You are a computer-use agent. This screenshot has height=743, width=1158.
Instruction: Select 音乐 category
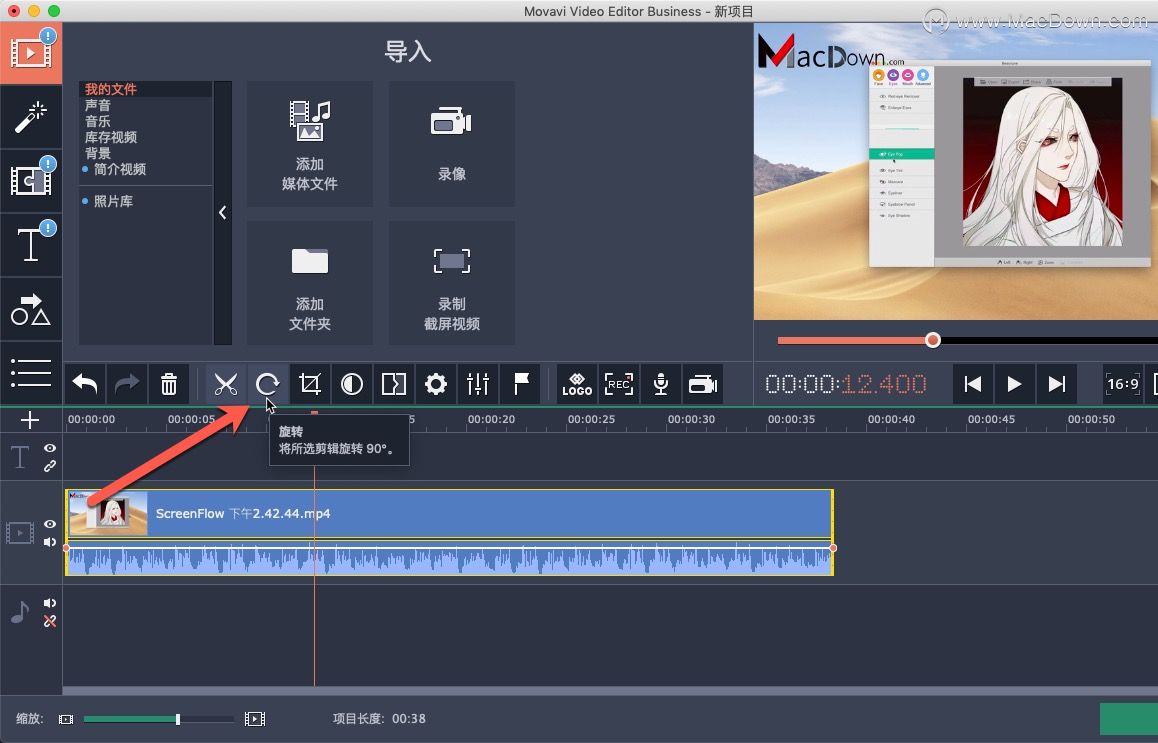tap(97, 121)
